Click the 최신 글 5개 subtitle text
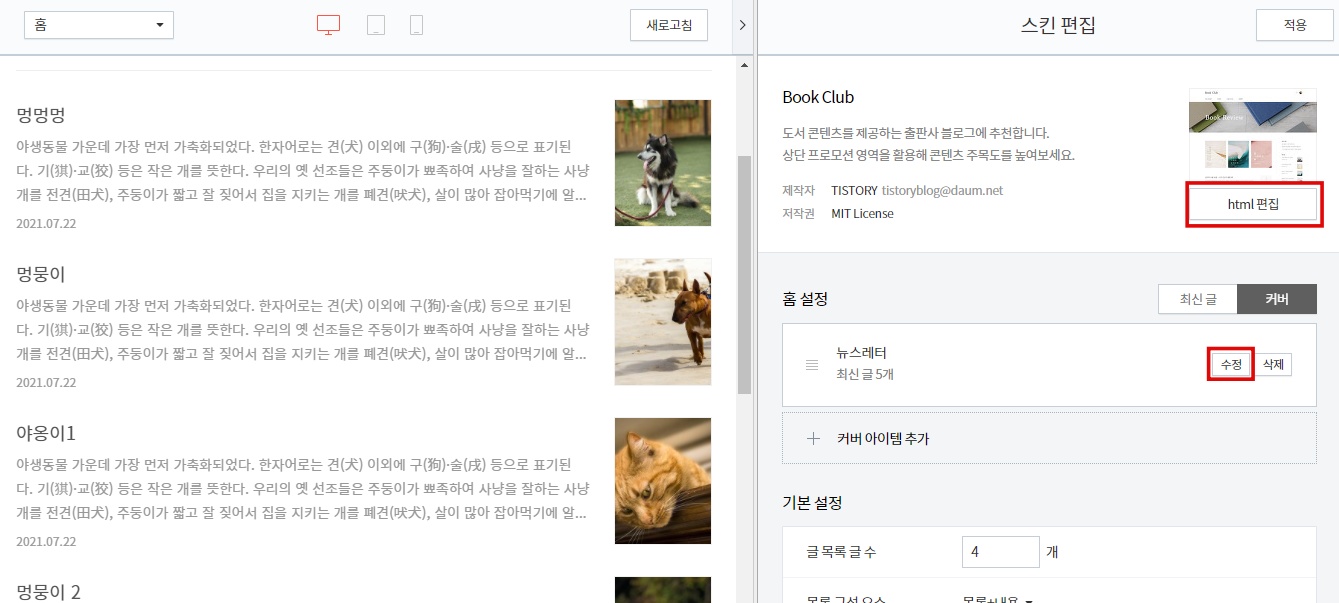This screenshot has height=603, width=1339. pos(865,375)
